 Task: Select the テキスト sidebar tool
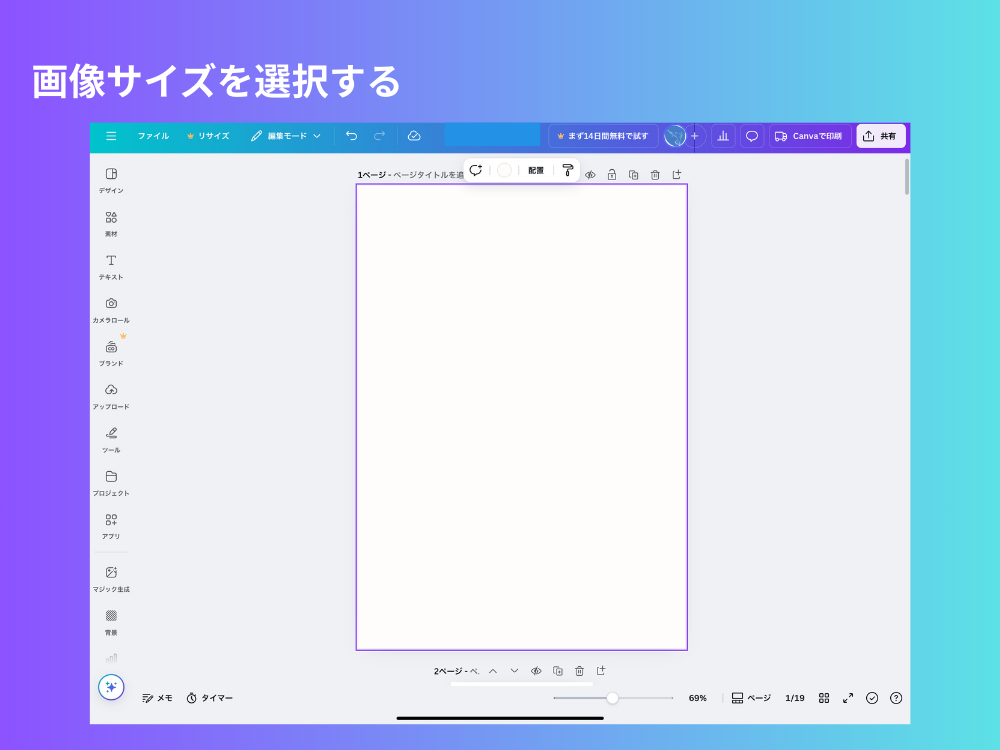coord(111,264)
